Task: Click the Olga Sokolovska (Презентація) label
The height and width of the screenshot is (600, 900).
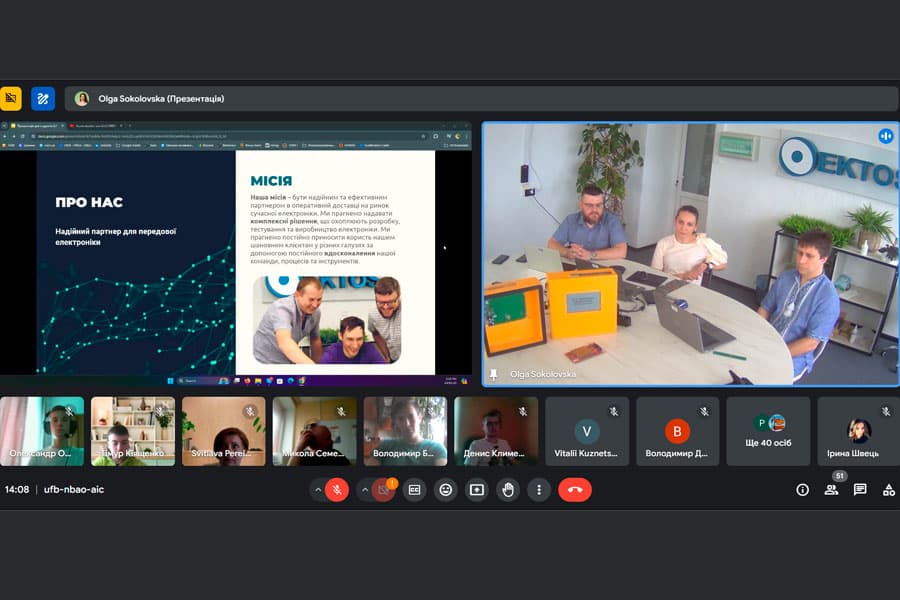Action: pyautogui.click(x=161, y=99)
